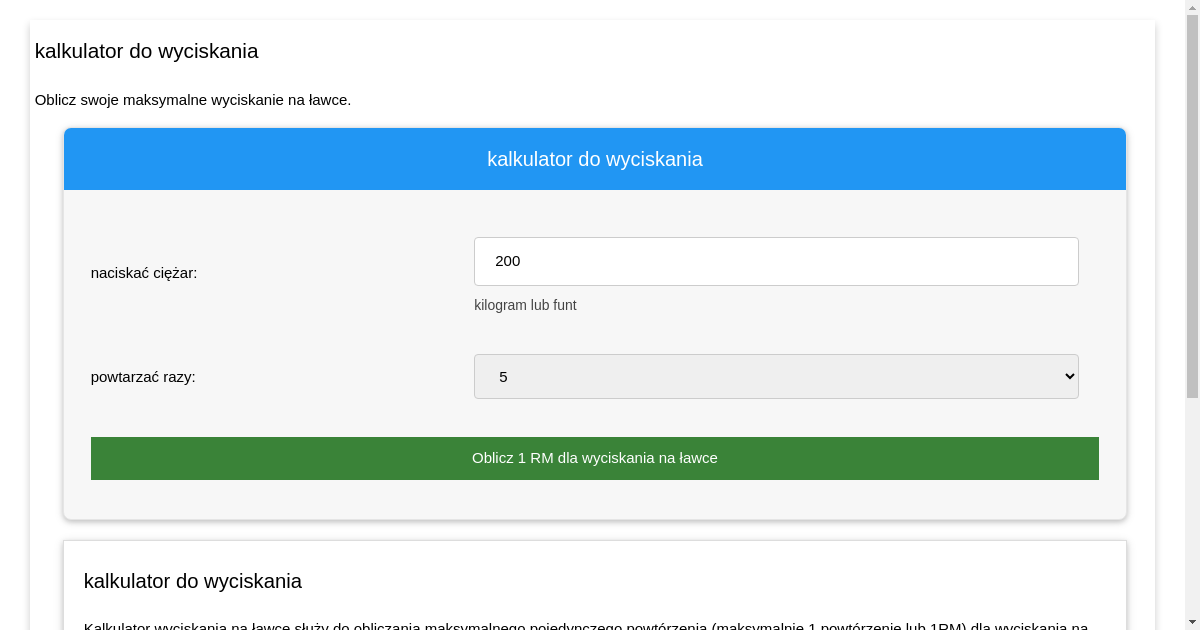This screenshot has height=630, width=1200.
Task: Click the 'powtarzać razy:' label
Action: (x=143, y=377)
